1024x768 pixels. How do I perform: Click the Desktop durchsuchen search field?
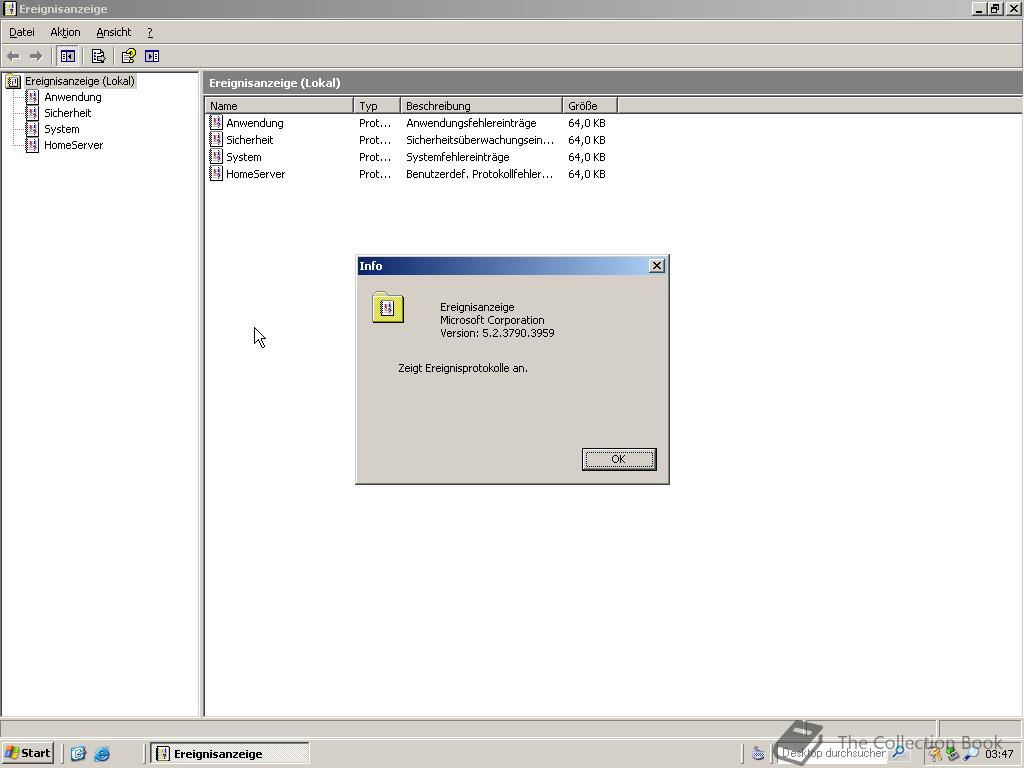click(x=834, y=754)
